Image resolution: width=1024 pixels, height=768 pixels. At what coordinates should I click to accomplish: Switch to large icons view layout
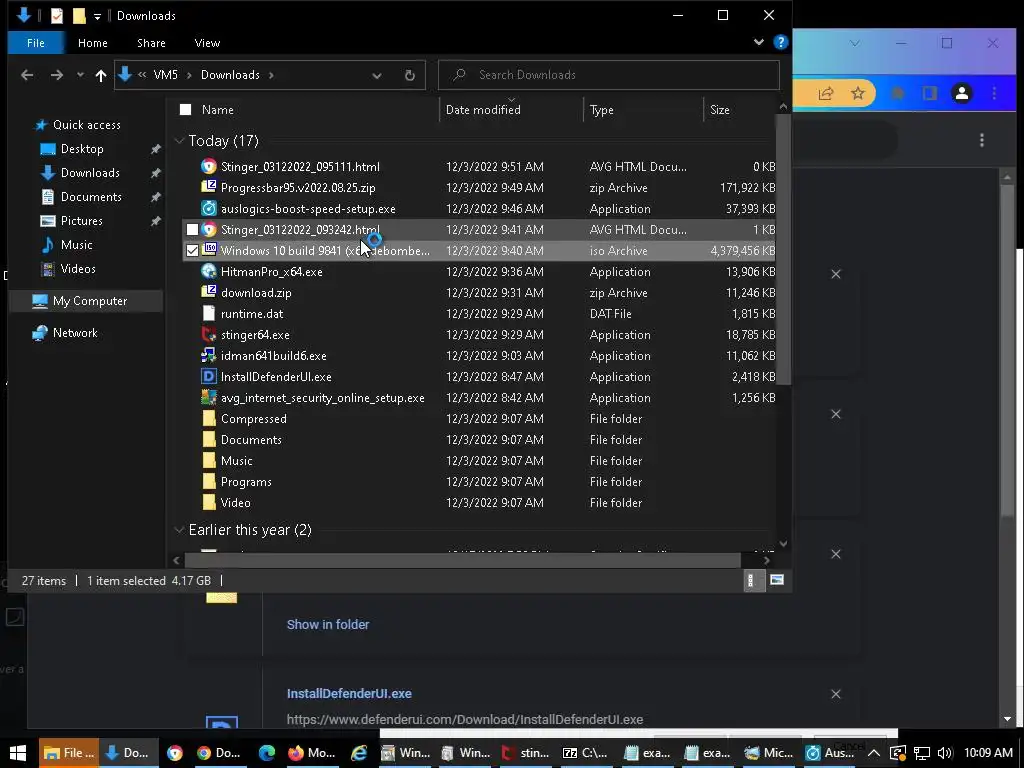click(x=777, y=580)
